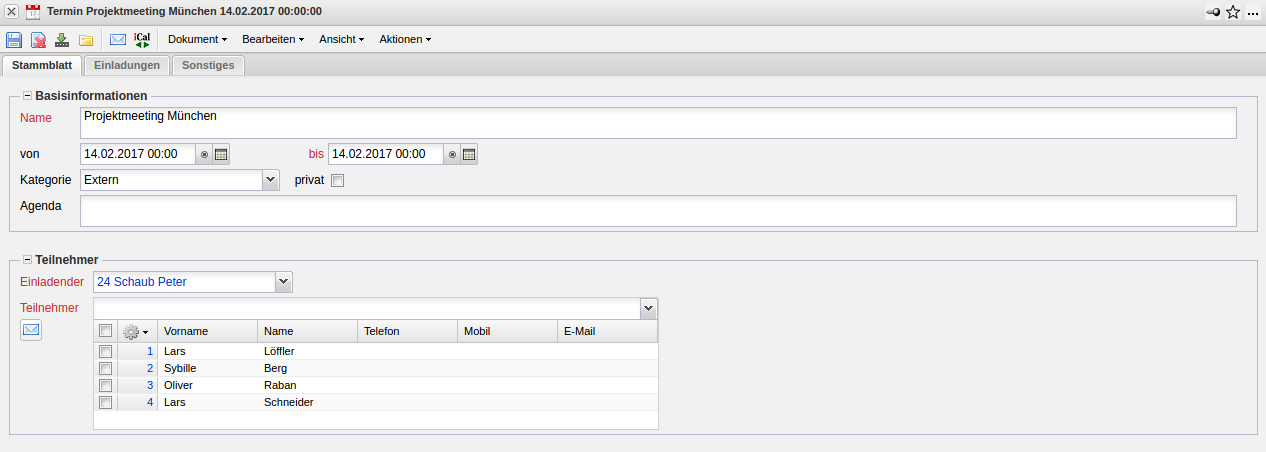Click the iCal export icon
Viewport: 1266px width, 452px height.
(x=142, y=40)
